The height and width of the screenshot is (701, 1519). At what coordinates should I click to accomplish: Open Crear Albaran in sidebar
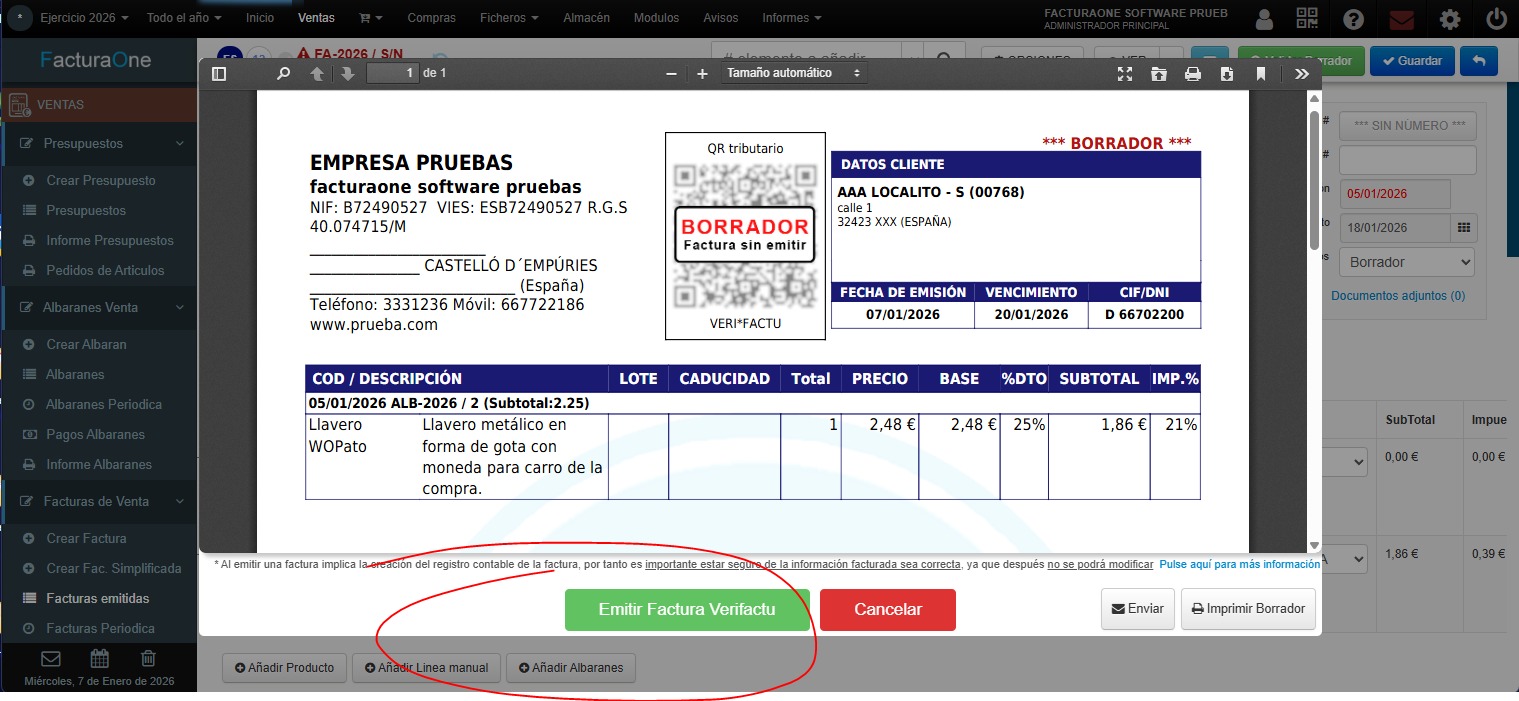pos(86,345)
